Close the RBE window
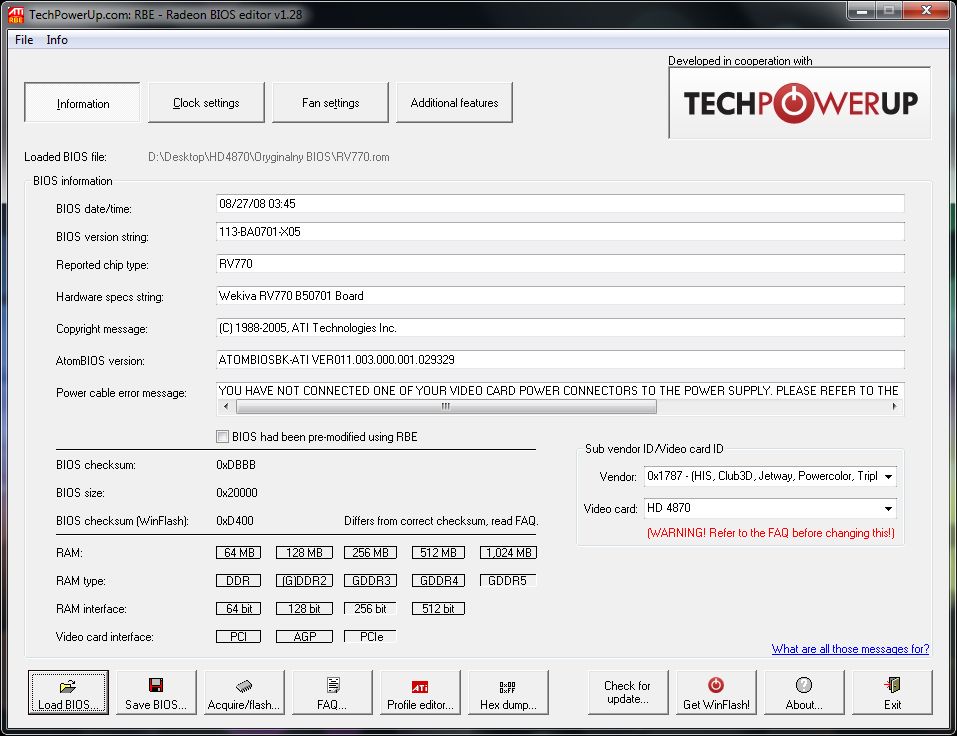Screen dimensions: 957x736 926,10
